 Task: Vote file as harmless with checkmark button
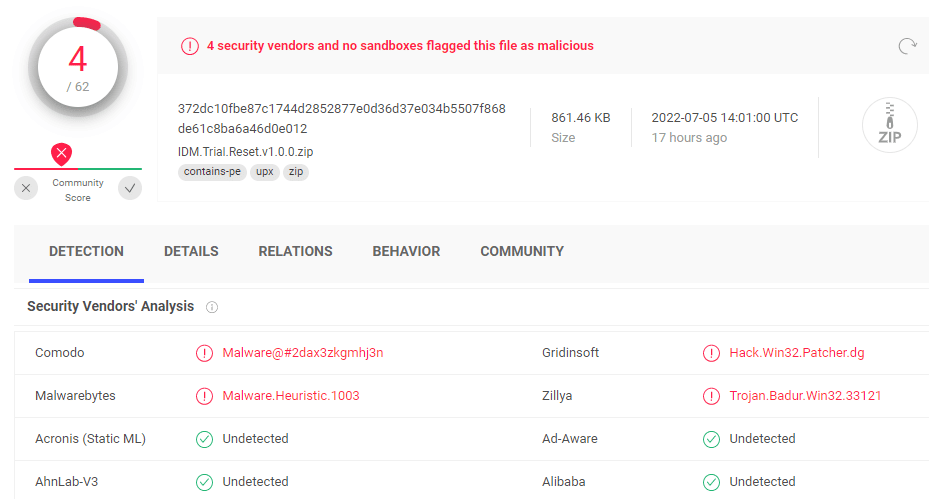[130, 188]
